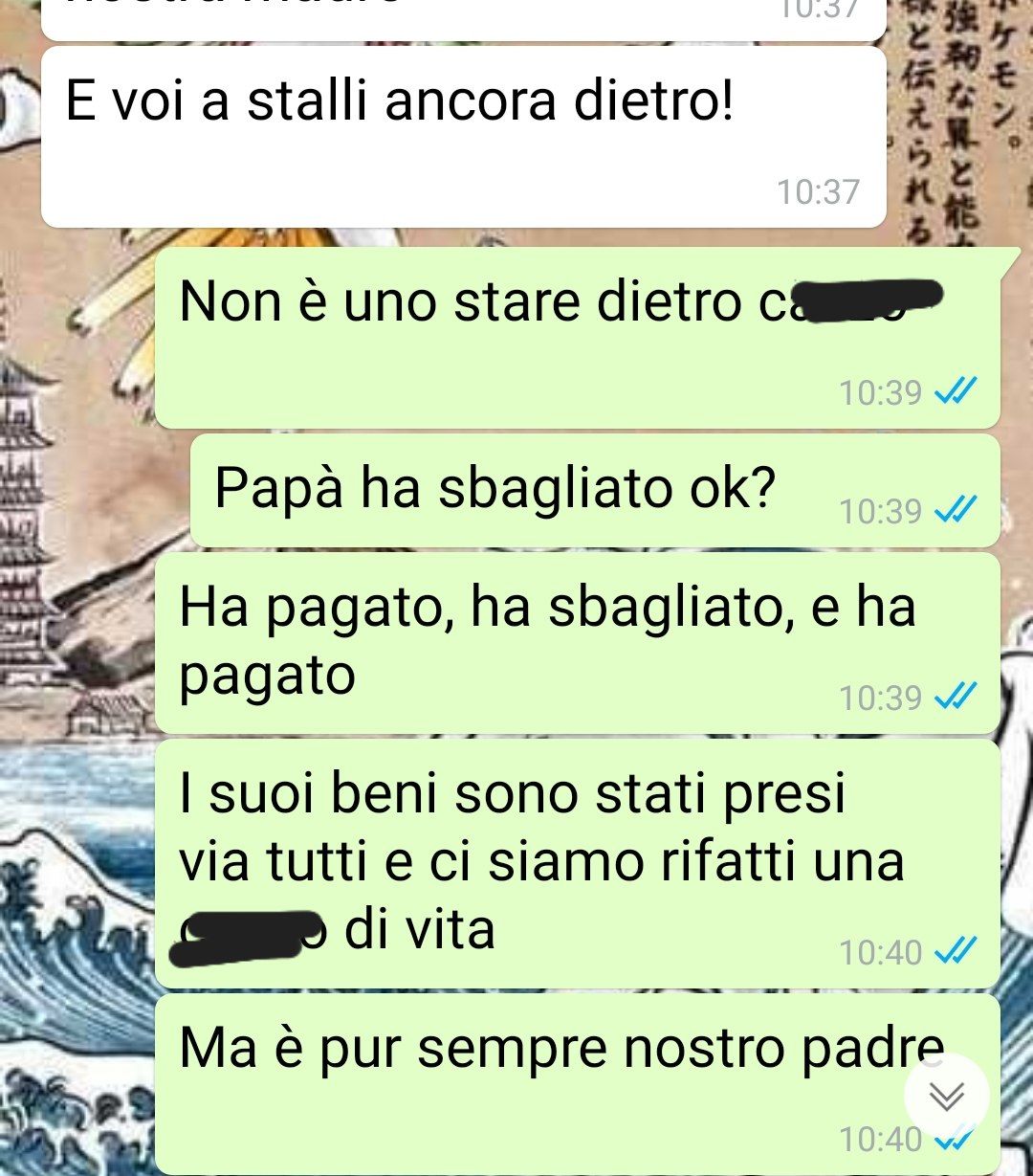1033x1176 pixels.
Task: Select the 'Papà ha sbagliato ok?' message
Action: 595,491
